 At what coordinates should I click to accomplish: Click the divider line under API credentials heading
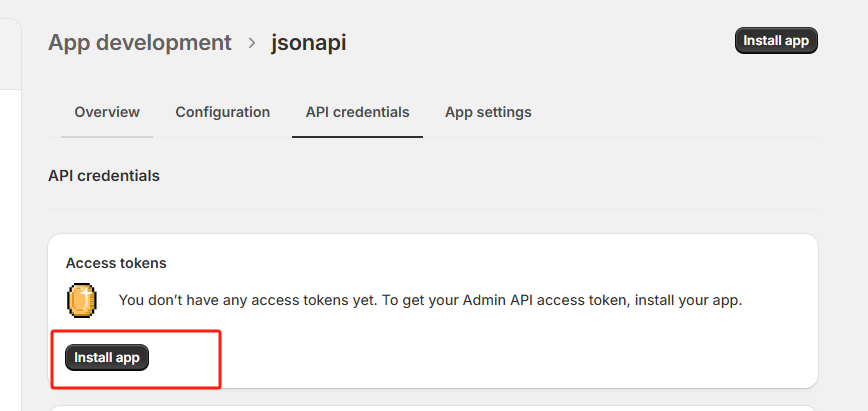coord(433,209)
